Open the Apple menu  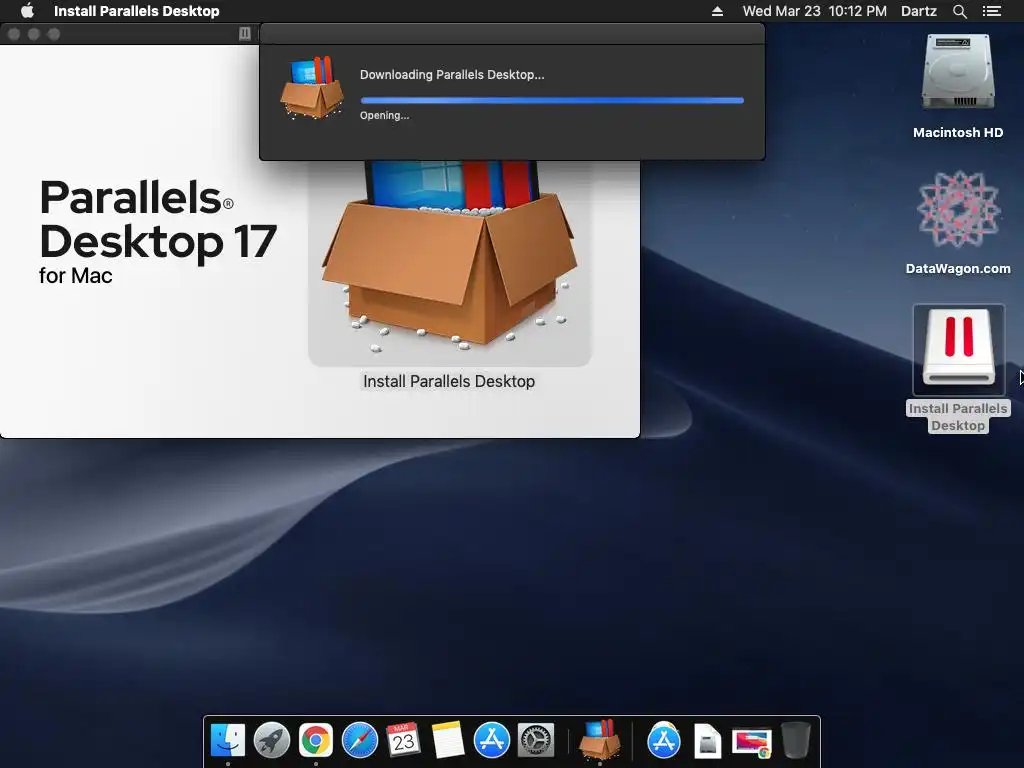point(27,11)
